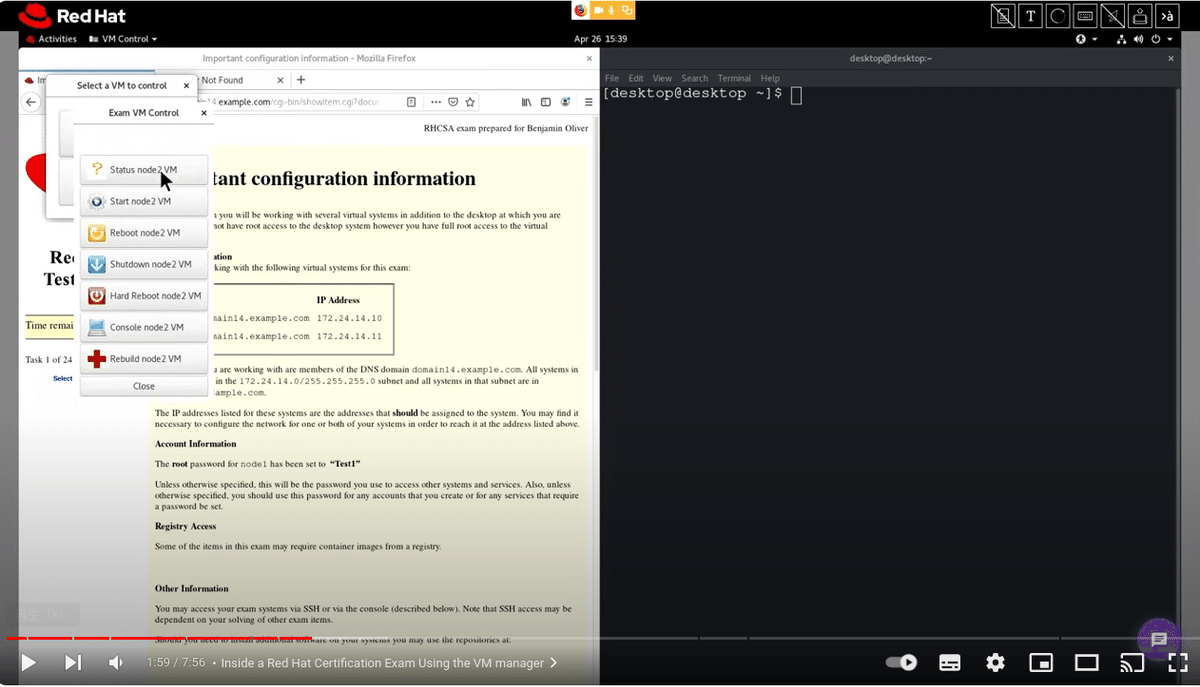
Task: Click Firefox icon in top center bar
Action: pos(581,10)
